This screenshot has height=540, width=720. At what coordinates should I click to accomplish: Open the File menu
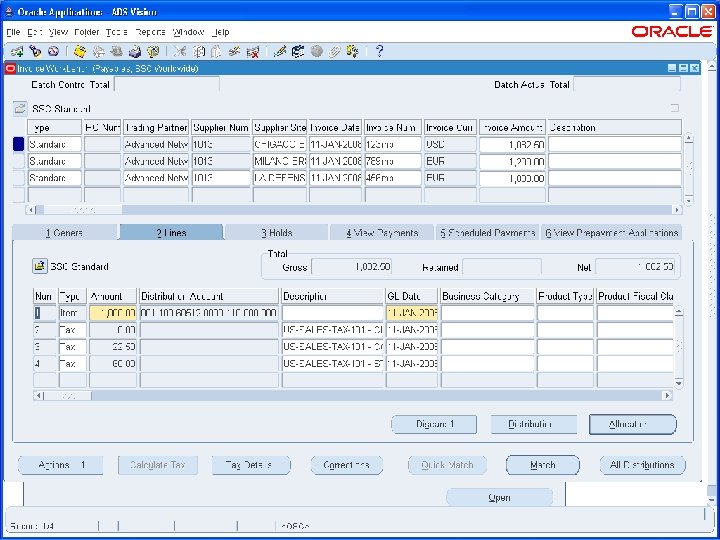pos(13,32)
